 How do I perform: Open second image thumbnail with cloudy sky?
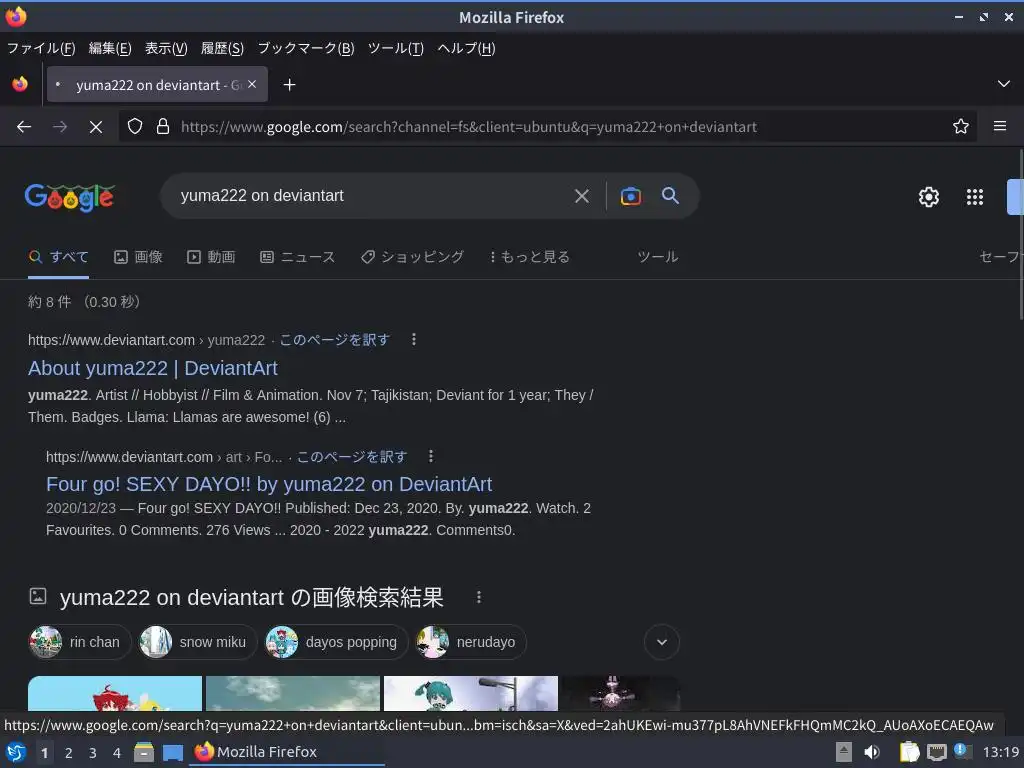293,694
